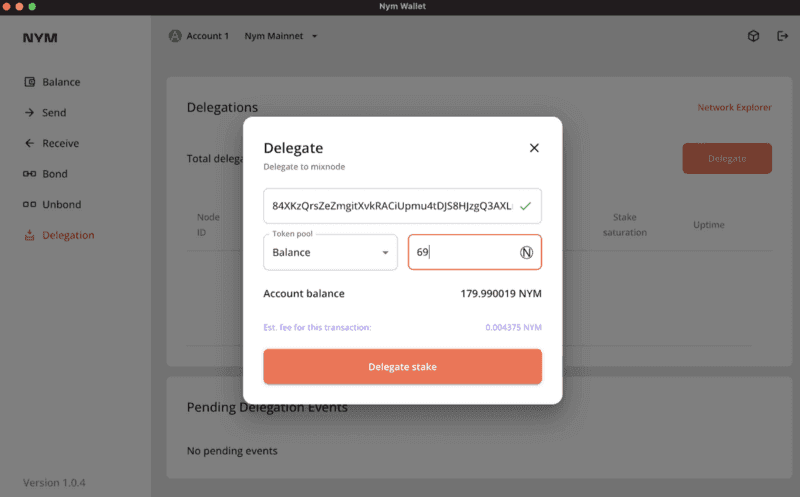
Task: Select Unbond in the sidebar
Action: click(60, 204)
